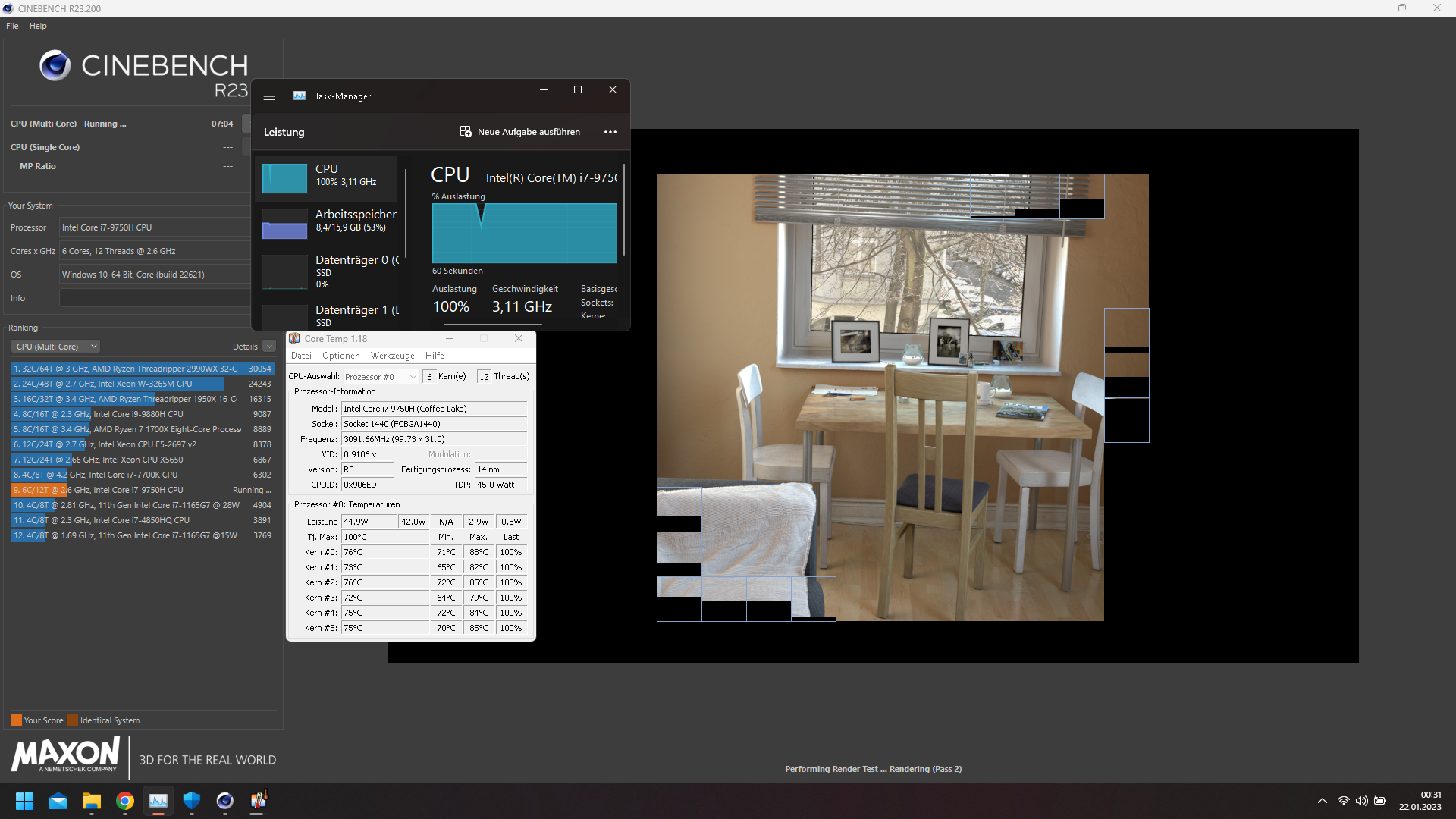Click the orange Your Score color swatch

tap(16, 720)
